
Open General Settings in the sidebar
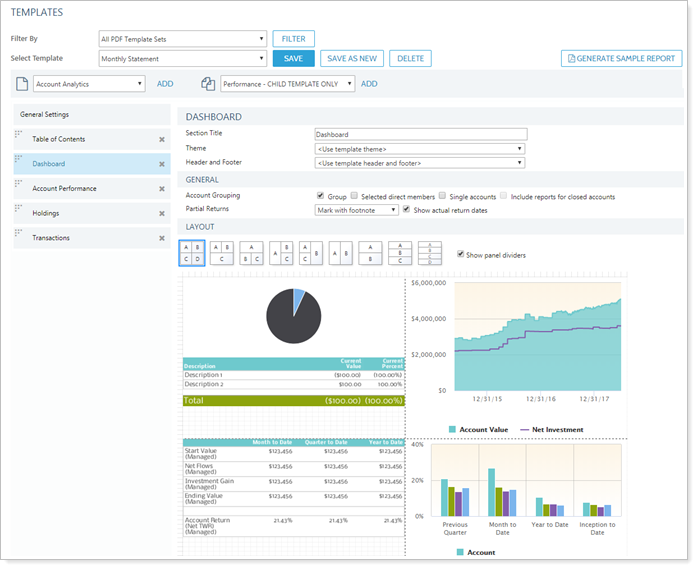click(45, 115)
